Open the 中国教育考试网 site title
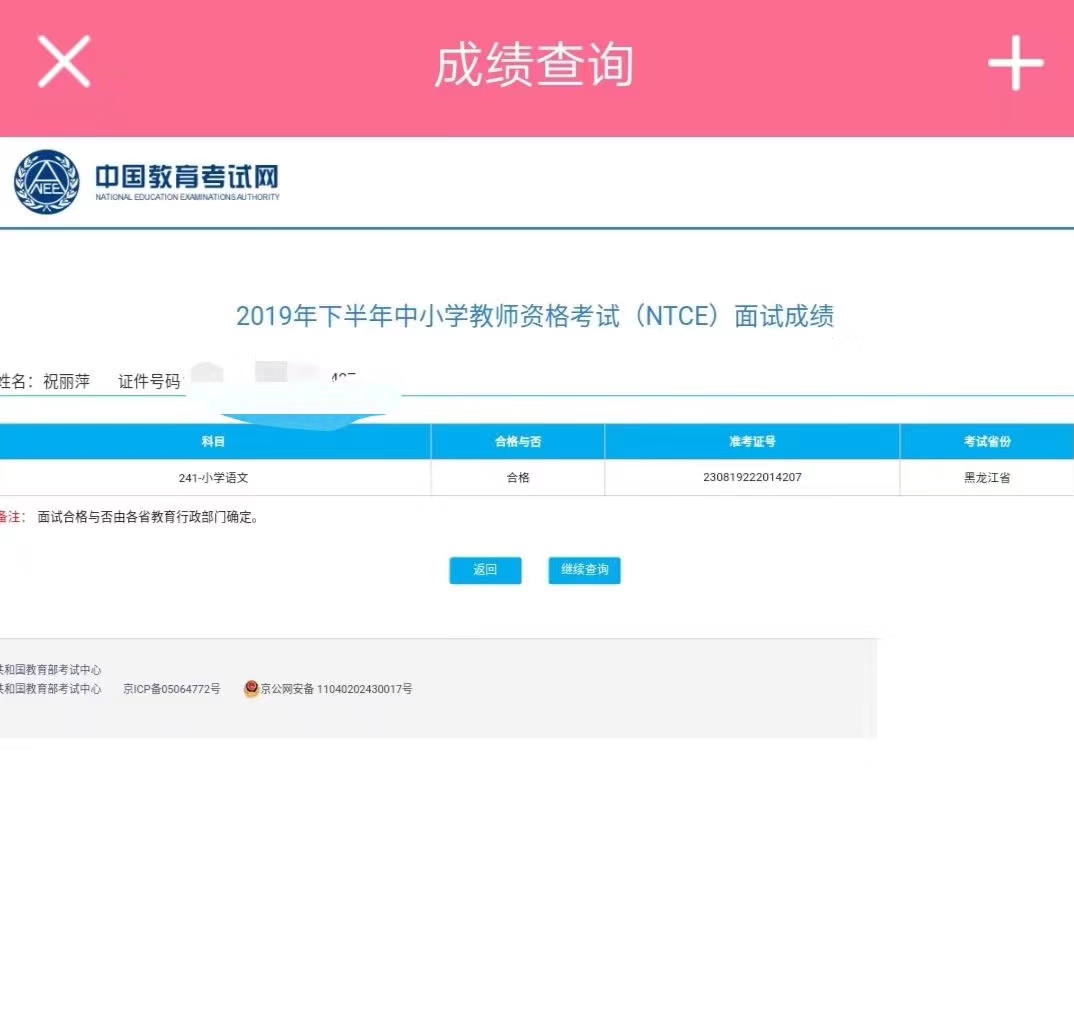 pos(187,178)
